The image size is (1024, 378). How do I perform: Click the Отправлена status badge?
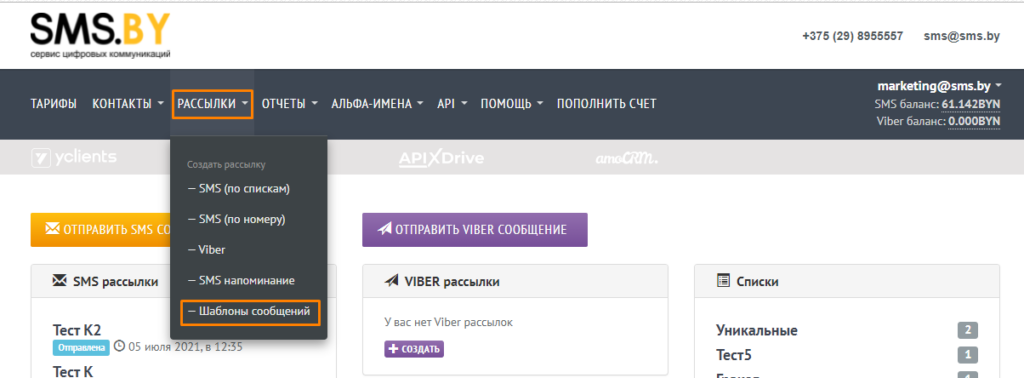[82, 348]
